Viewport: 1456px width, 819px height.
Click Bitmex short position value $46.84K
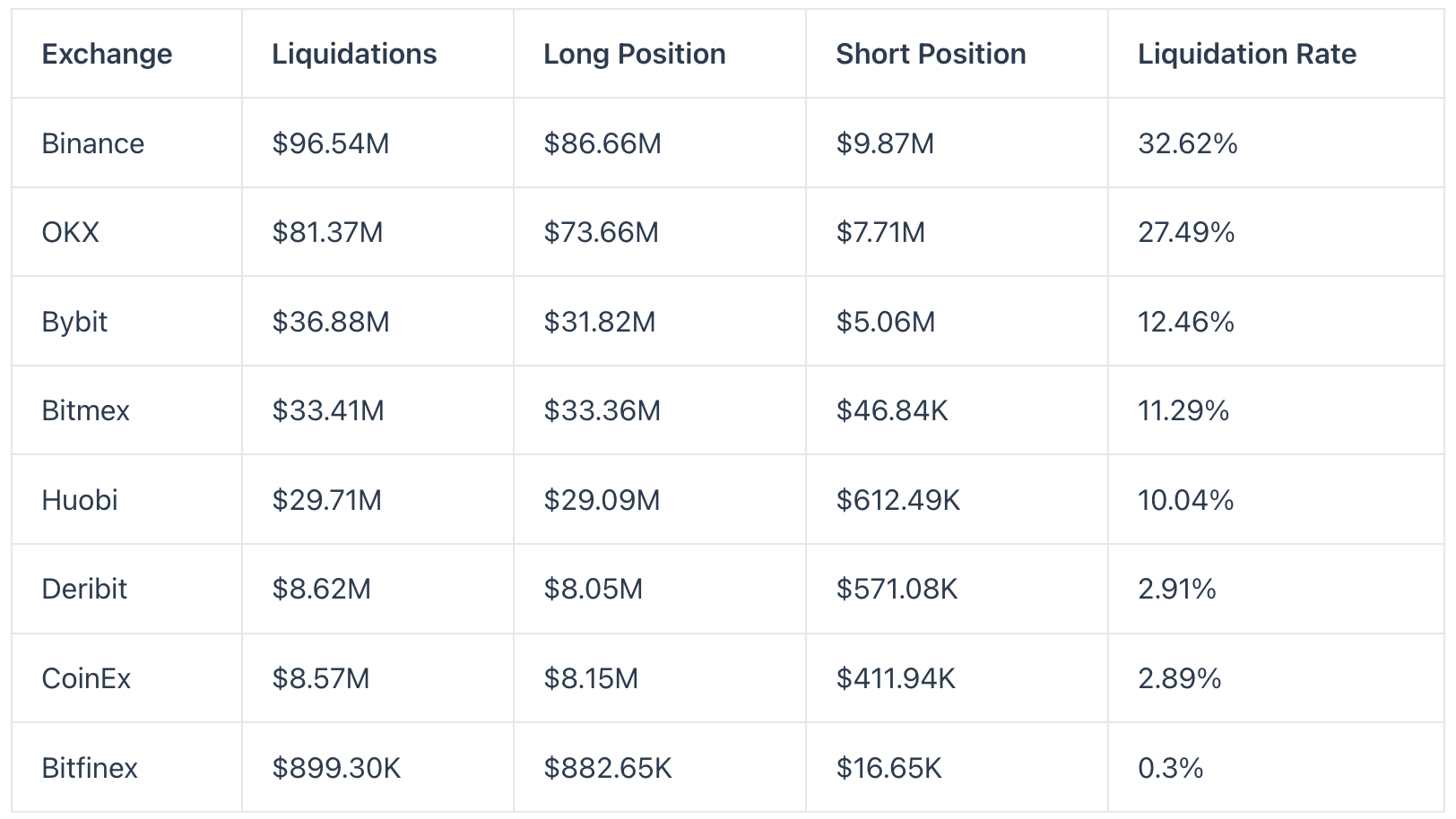pyautogui.click(x=891, y=410)
